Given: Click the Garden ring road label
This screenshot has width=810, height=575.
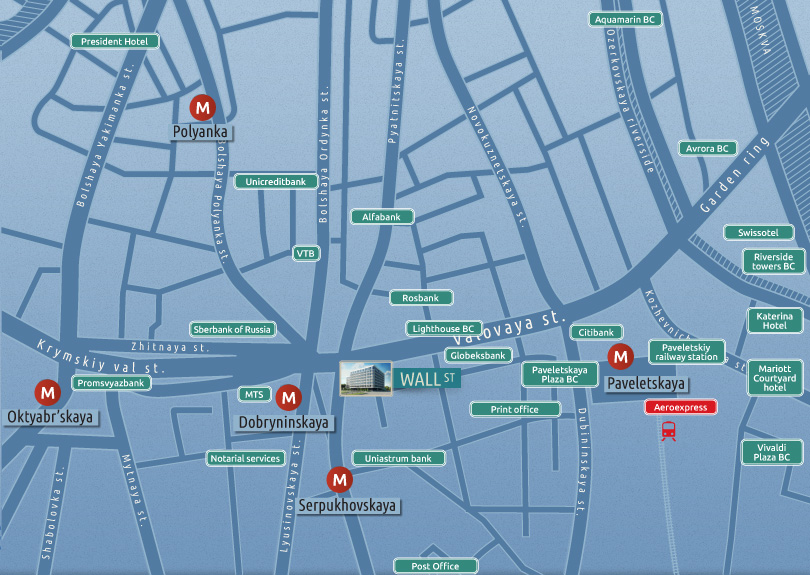Looking at the screenshot, I should point(735,175).
